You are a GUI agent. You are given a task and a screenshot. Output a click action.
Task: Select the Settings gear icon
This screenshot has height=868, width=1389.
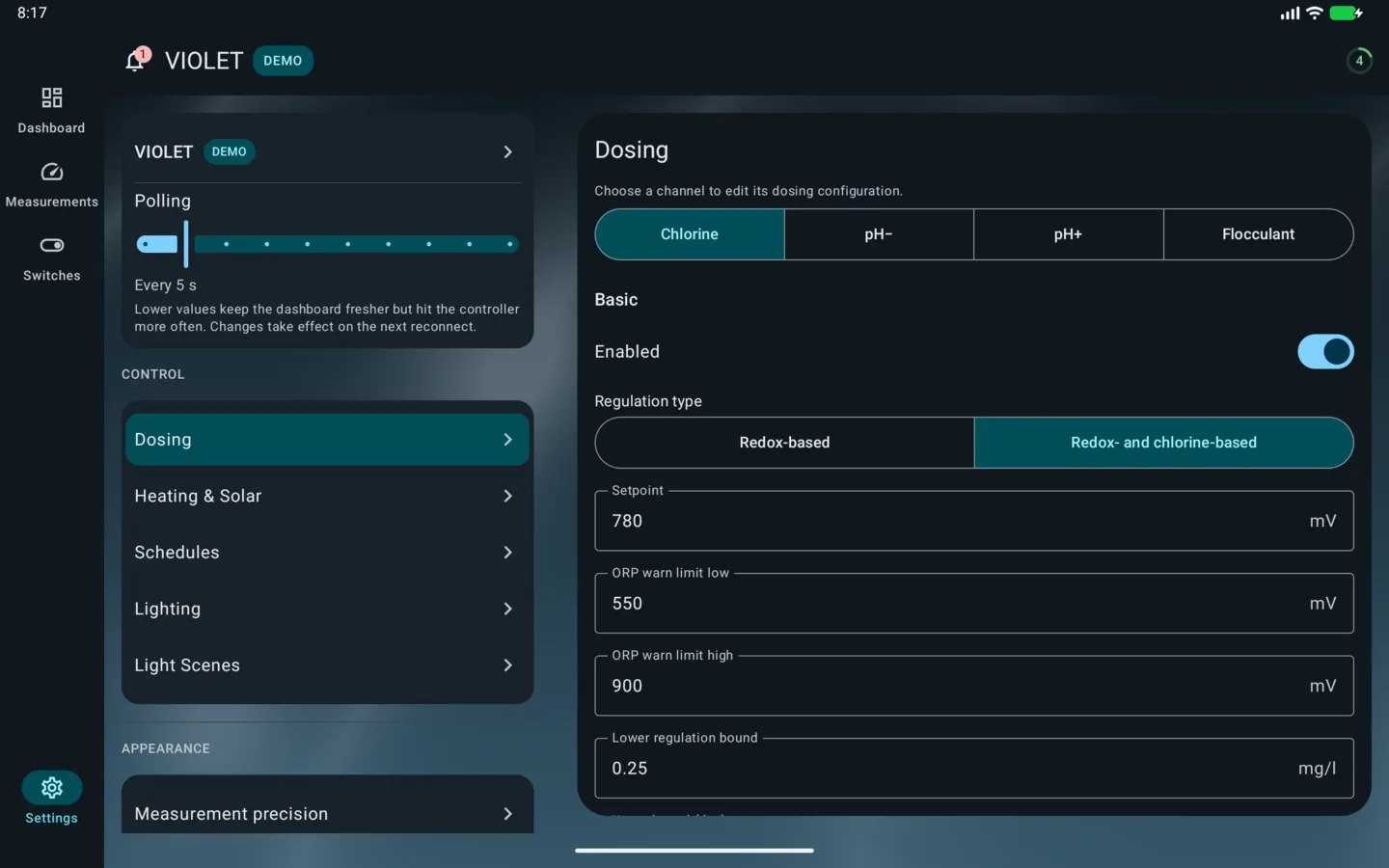52,788
